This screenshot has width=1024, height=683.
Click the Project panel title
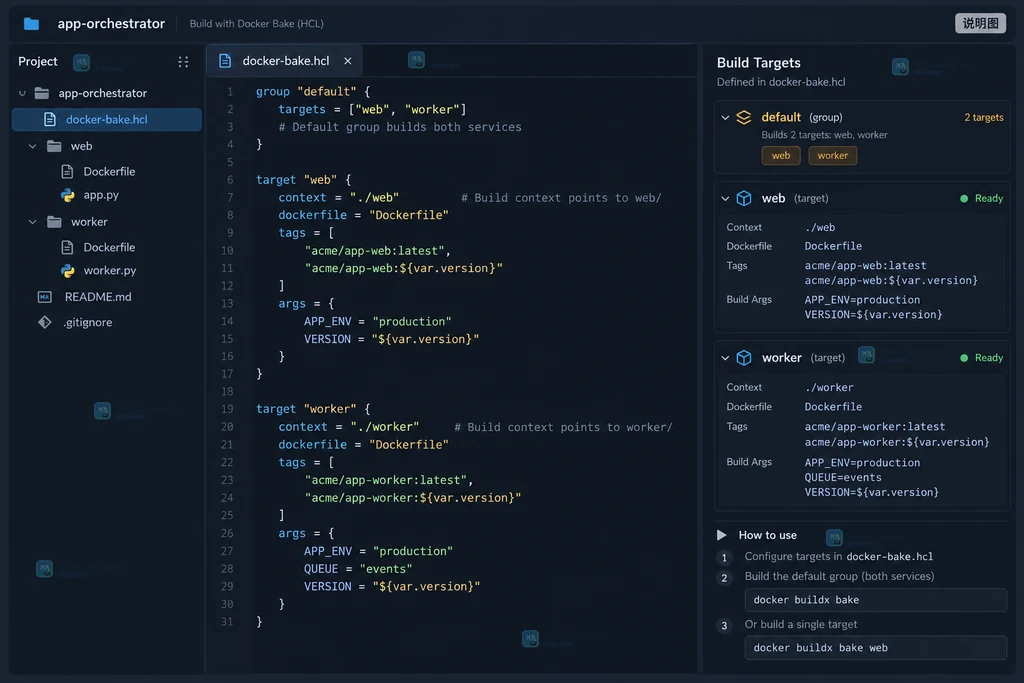click(38, 61)
